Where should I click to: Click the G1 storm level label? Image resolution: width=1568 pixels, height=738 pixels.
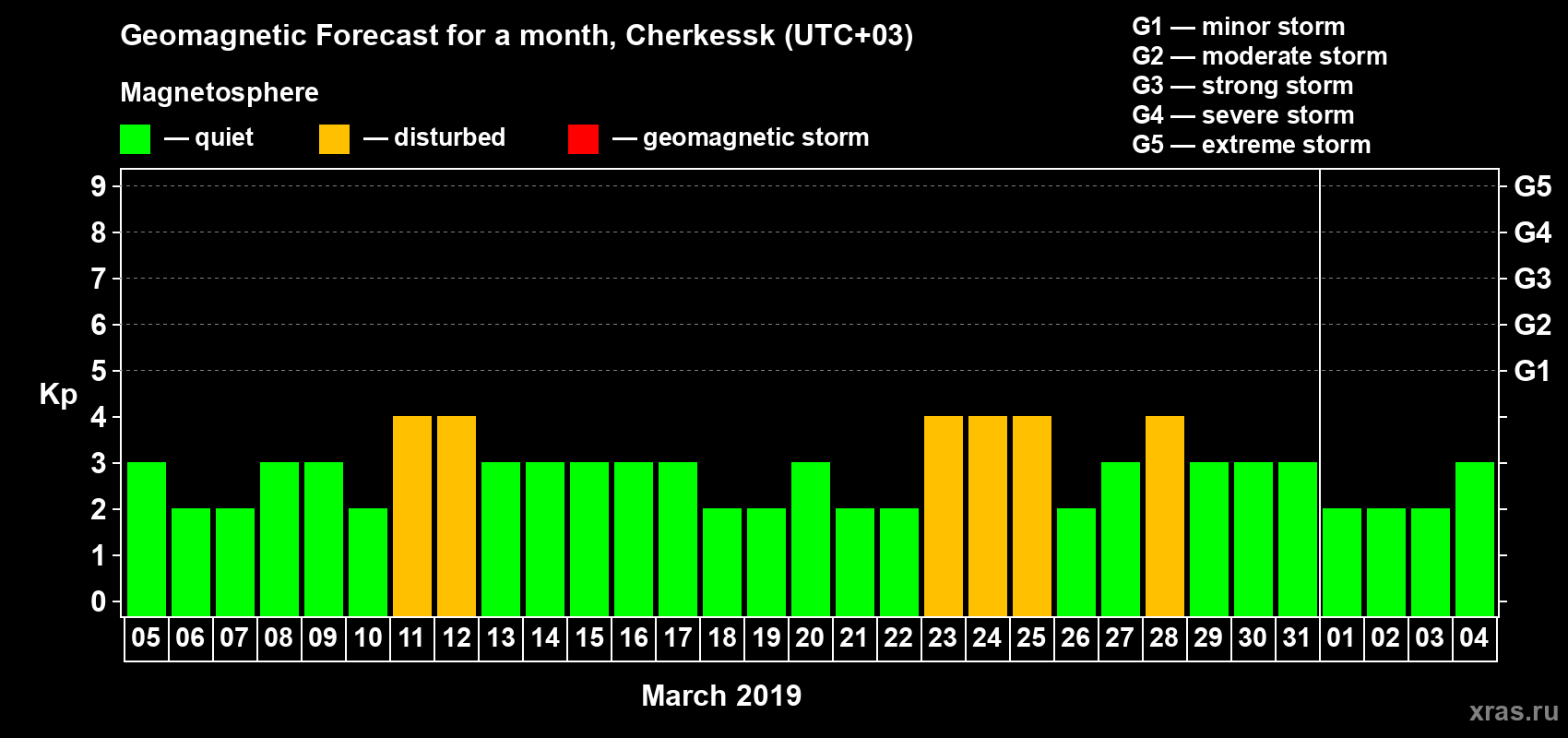tap(1533, 372)
